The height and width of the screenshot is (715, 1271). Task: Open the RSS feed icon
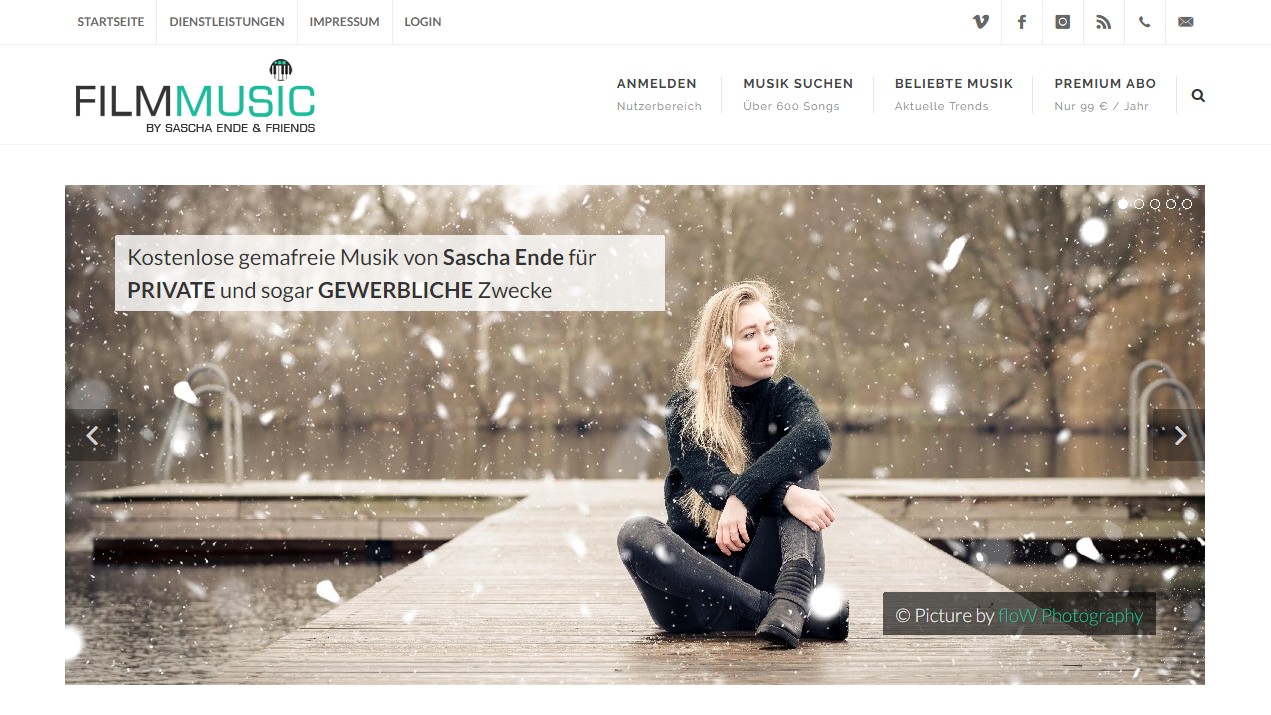coord(1104,22)
